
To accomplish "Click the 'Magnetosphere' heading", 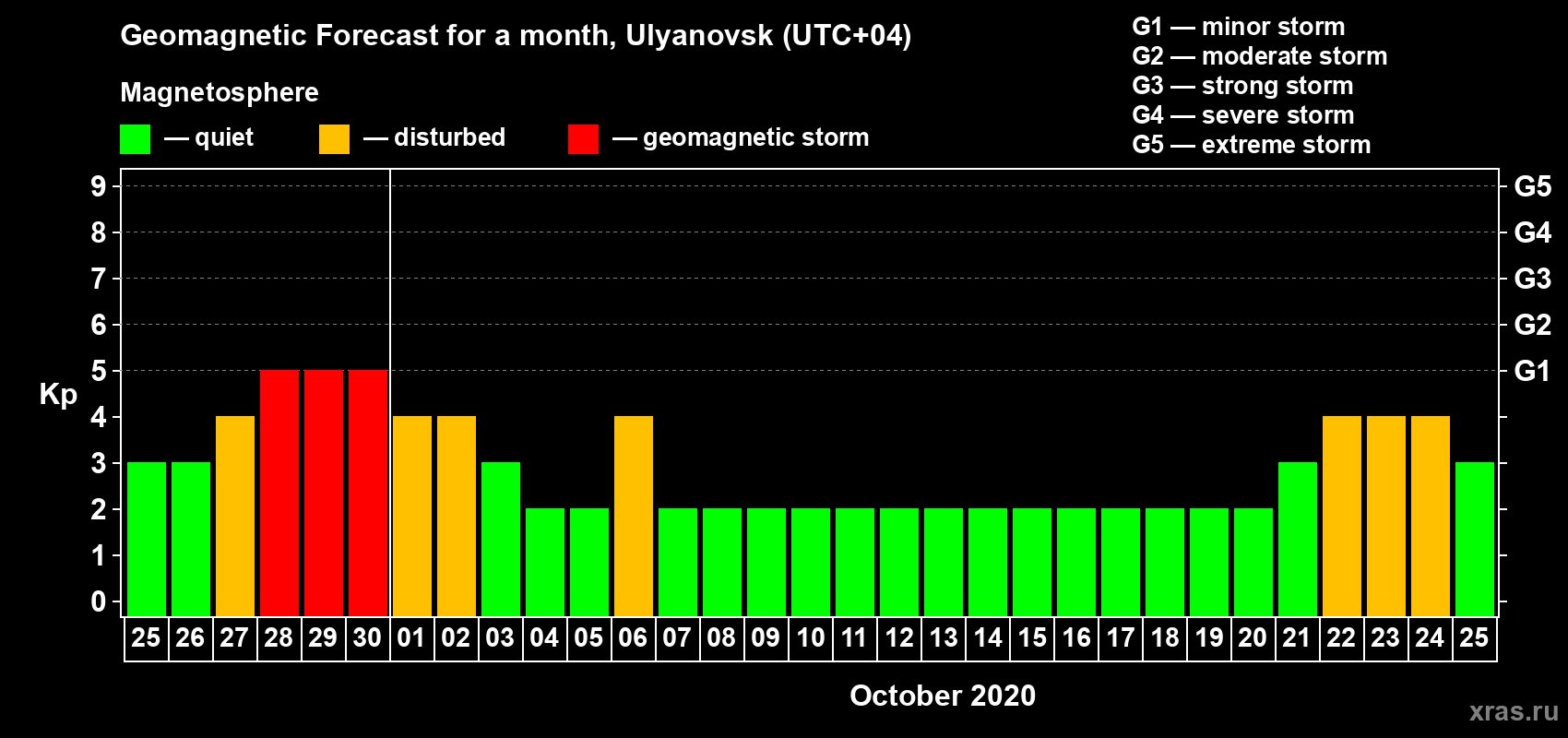I will tap(220, 92).
